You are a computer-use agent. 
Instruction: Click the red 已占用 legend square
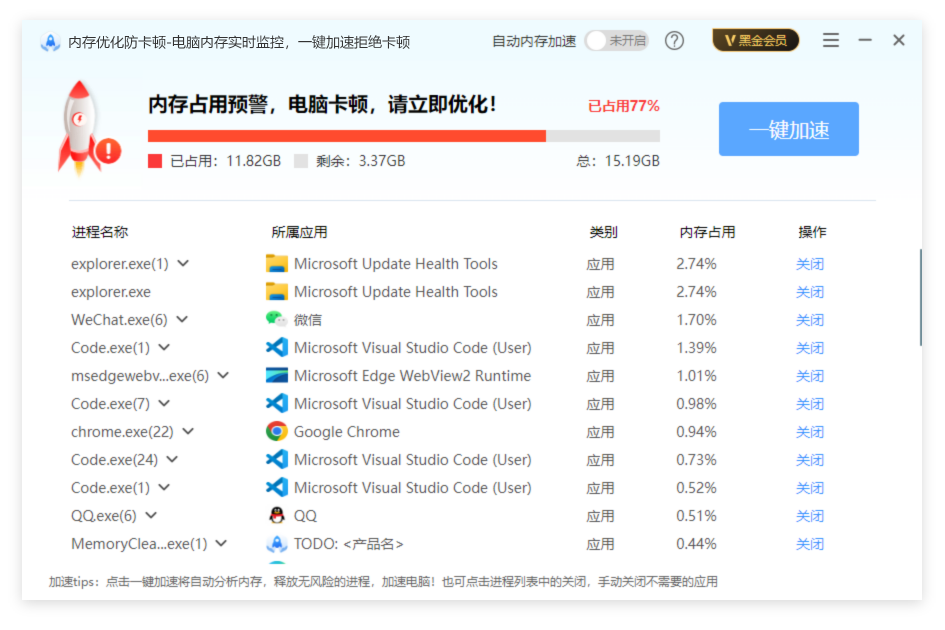coord(155,161)
